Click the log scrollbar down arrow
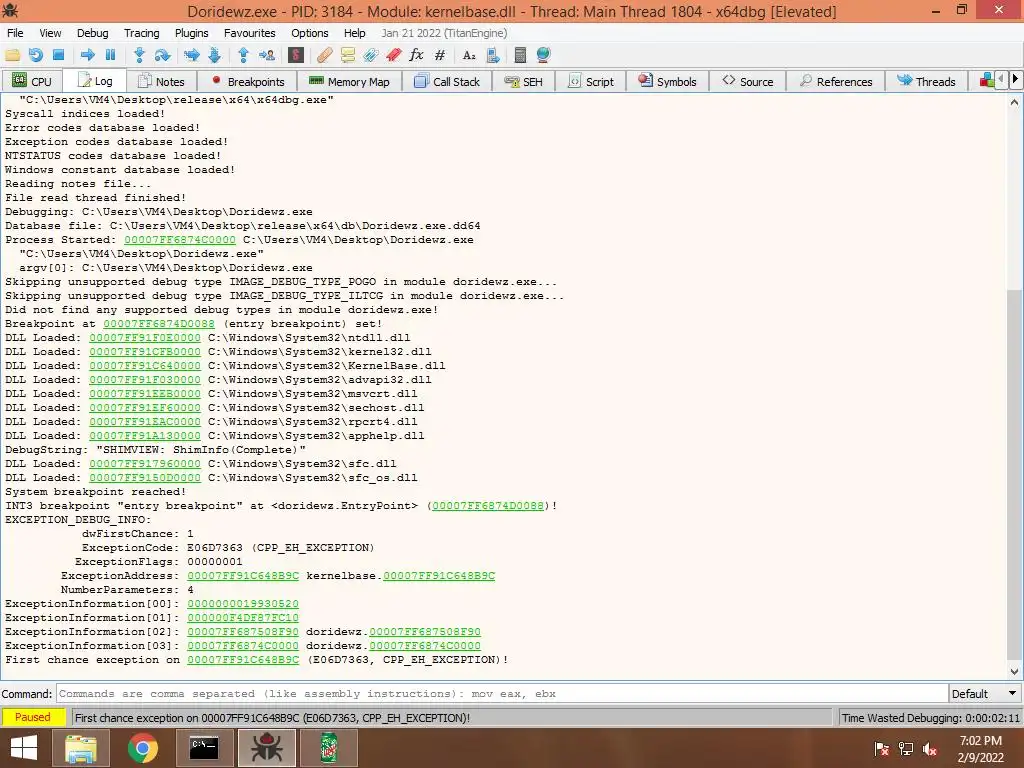Image resolution: width=1024 pixels, height=768 pixels. click(x=1014, y=671)
